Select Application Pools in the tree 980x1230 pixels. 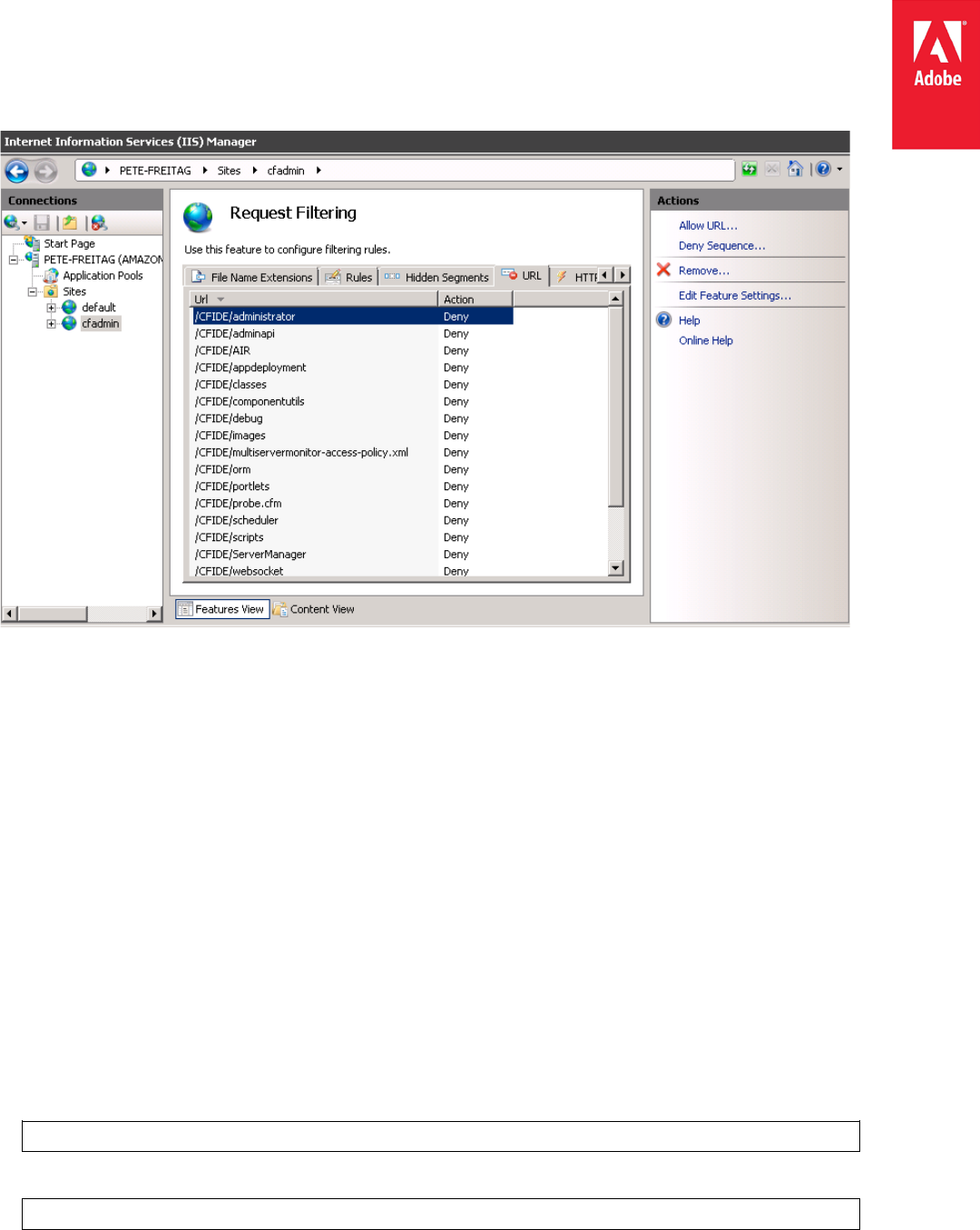tap(103, 275)
